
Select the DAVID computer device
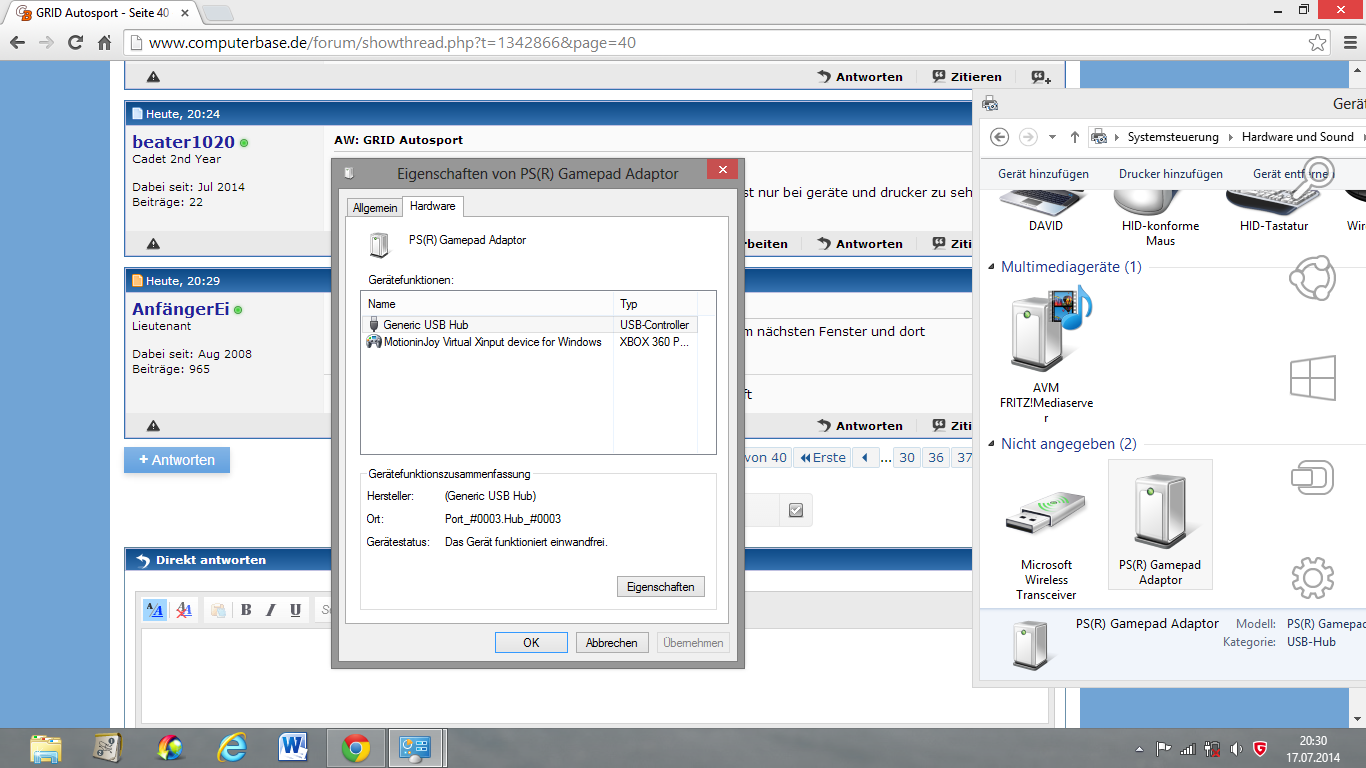point(1046,212)
